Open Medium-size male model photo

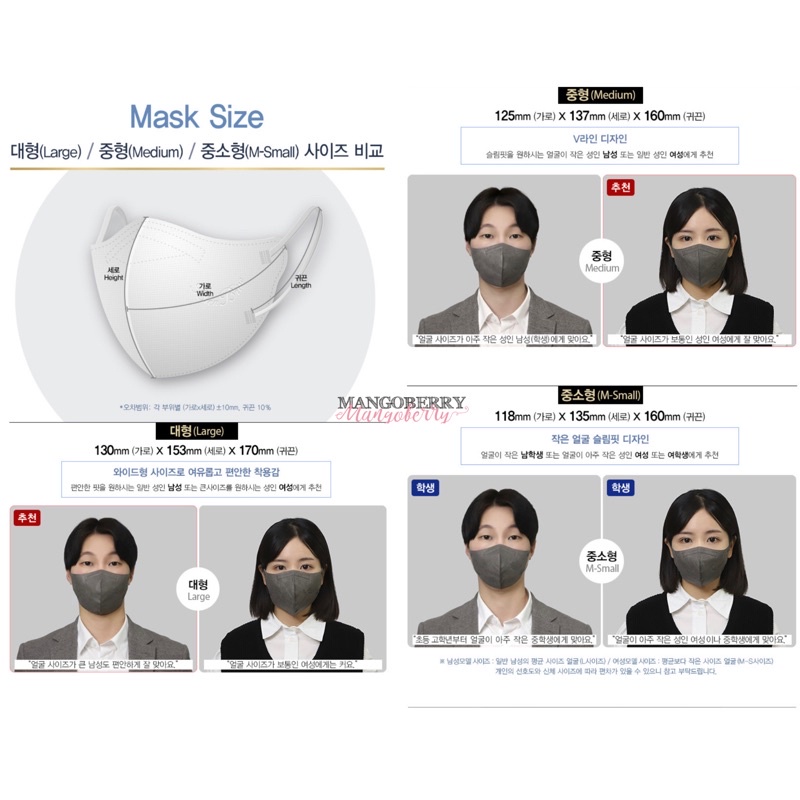point(504,261)
